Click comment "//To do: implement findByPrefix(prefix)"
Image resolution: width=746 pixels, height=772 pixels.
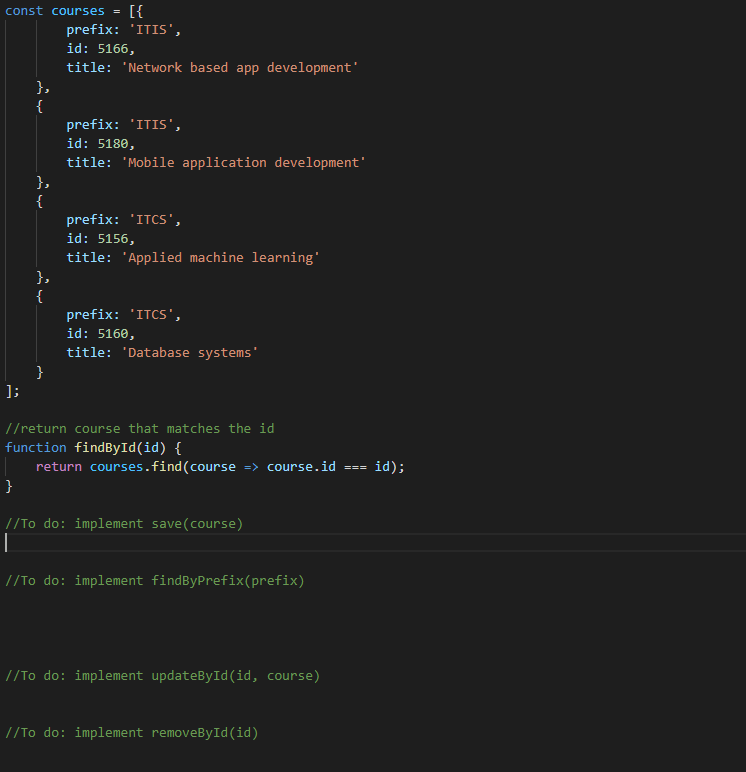155,581
